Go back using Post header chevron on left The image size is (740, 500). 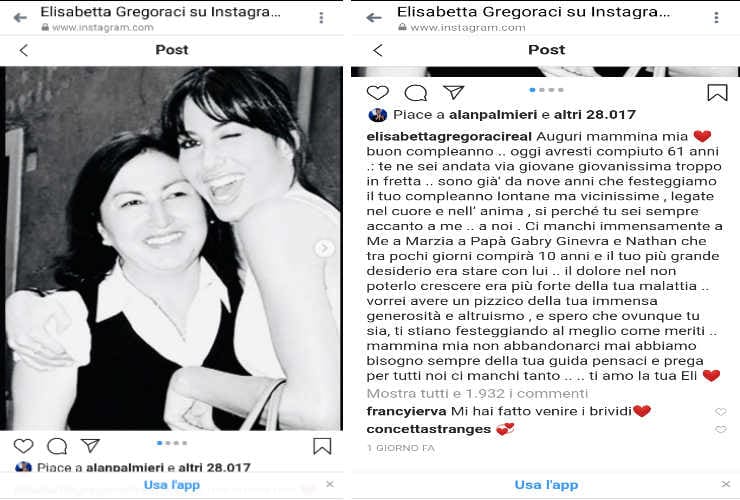24,50
